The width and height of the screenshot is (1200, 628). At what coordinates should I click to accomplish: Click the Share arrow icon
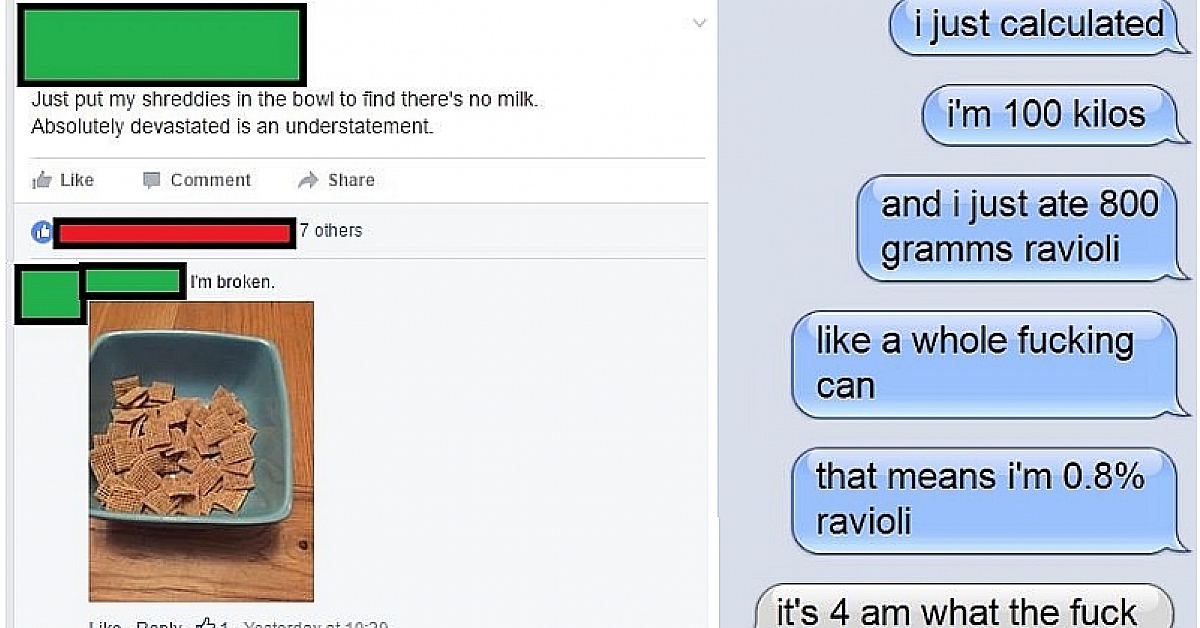pos(308,180)
